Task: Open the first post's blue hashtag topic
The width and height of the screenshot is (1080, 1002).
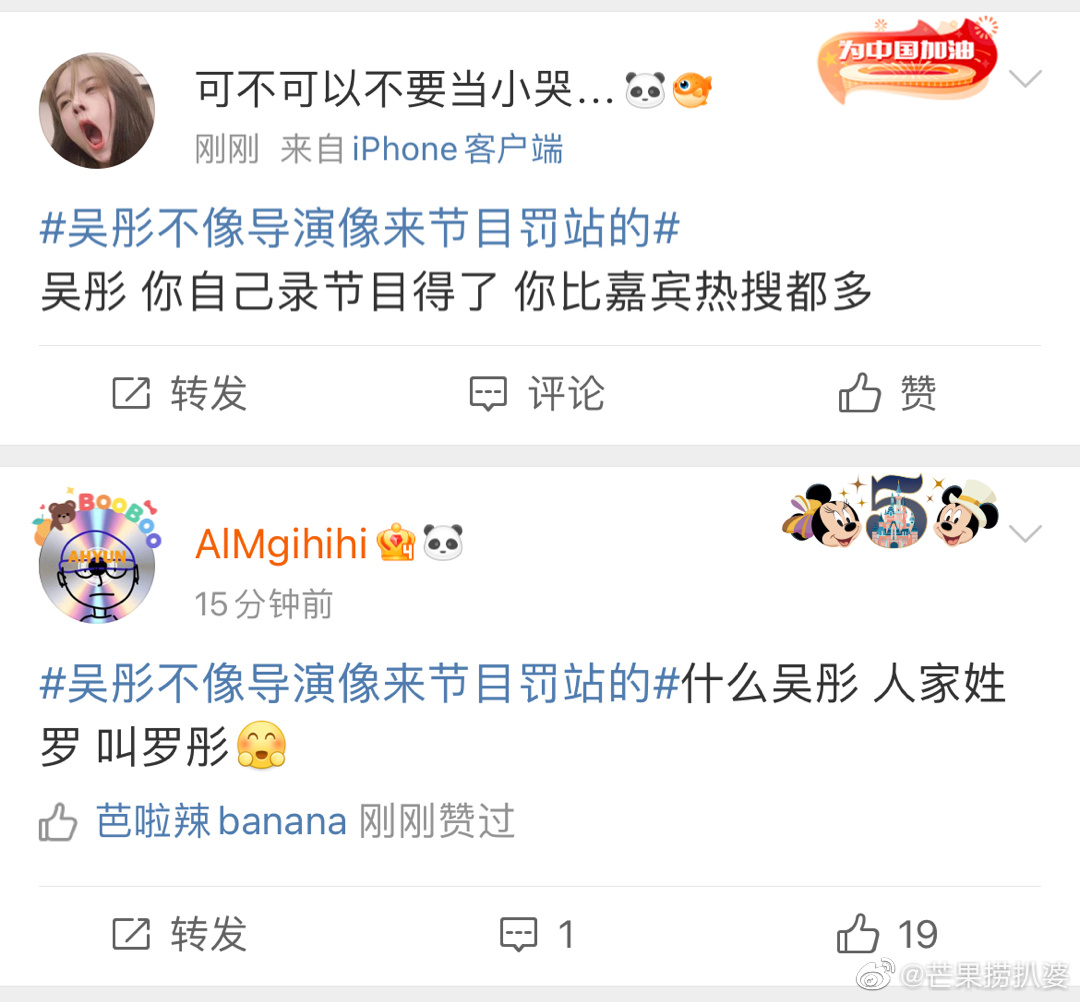Action: [x=360, y=228]
